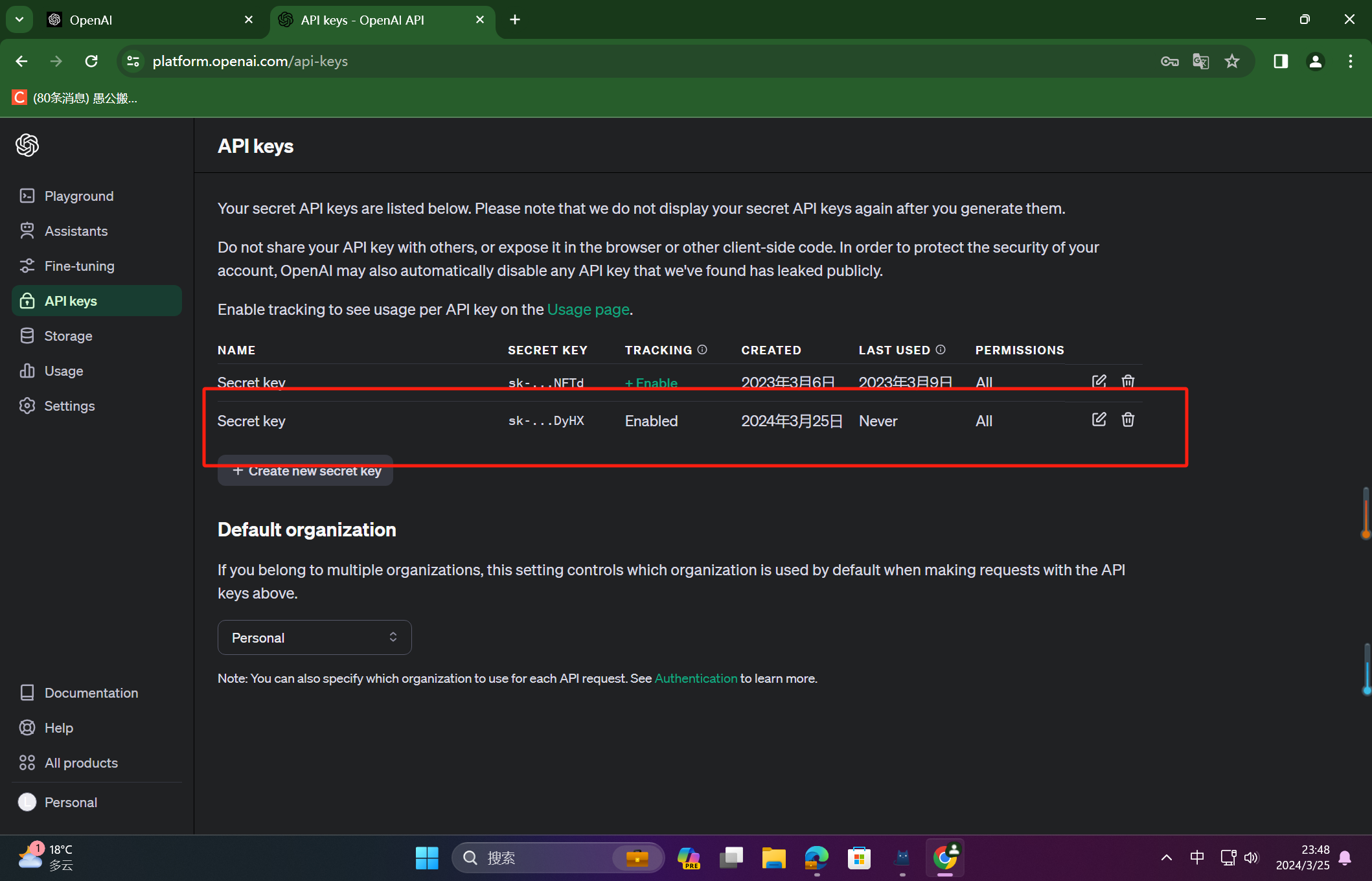This screenshot has height=881, width=1372.
Task: Open the Usage page link
Action: (588, 310)
